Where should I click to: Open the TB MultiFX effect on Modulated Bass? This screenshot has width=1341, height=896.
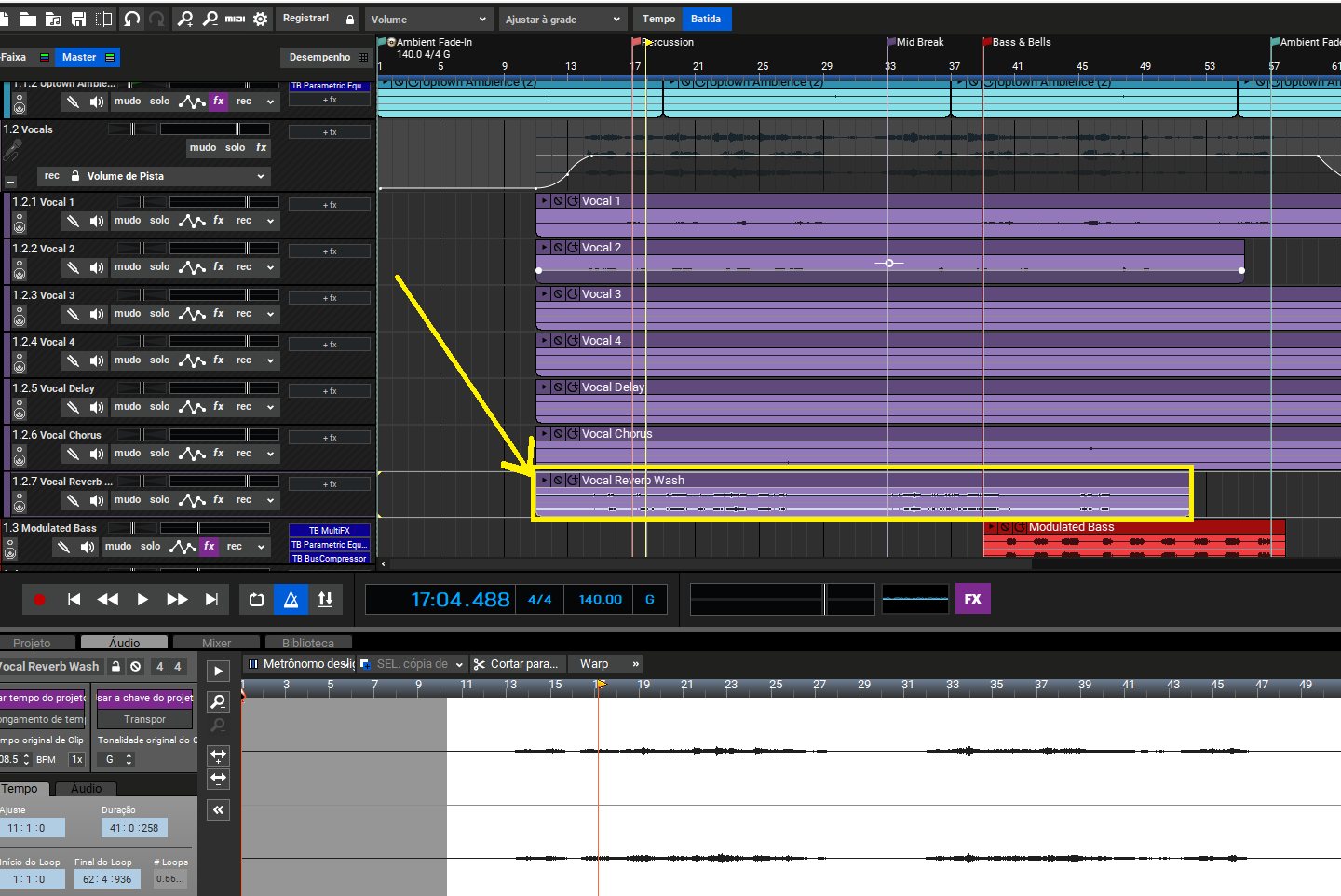pyautogui.click(x=330, y=530)
